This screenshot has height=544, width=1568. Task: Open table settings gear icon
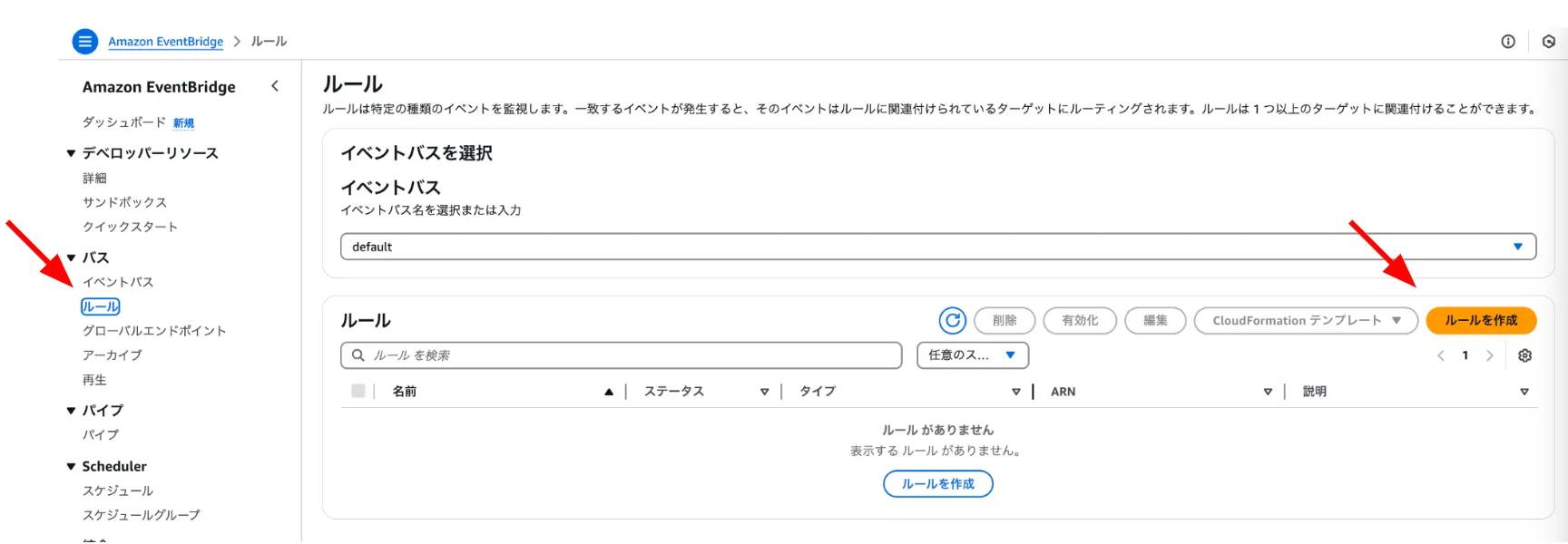(x=1524, y=355)
